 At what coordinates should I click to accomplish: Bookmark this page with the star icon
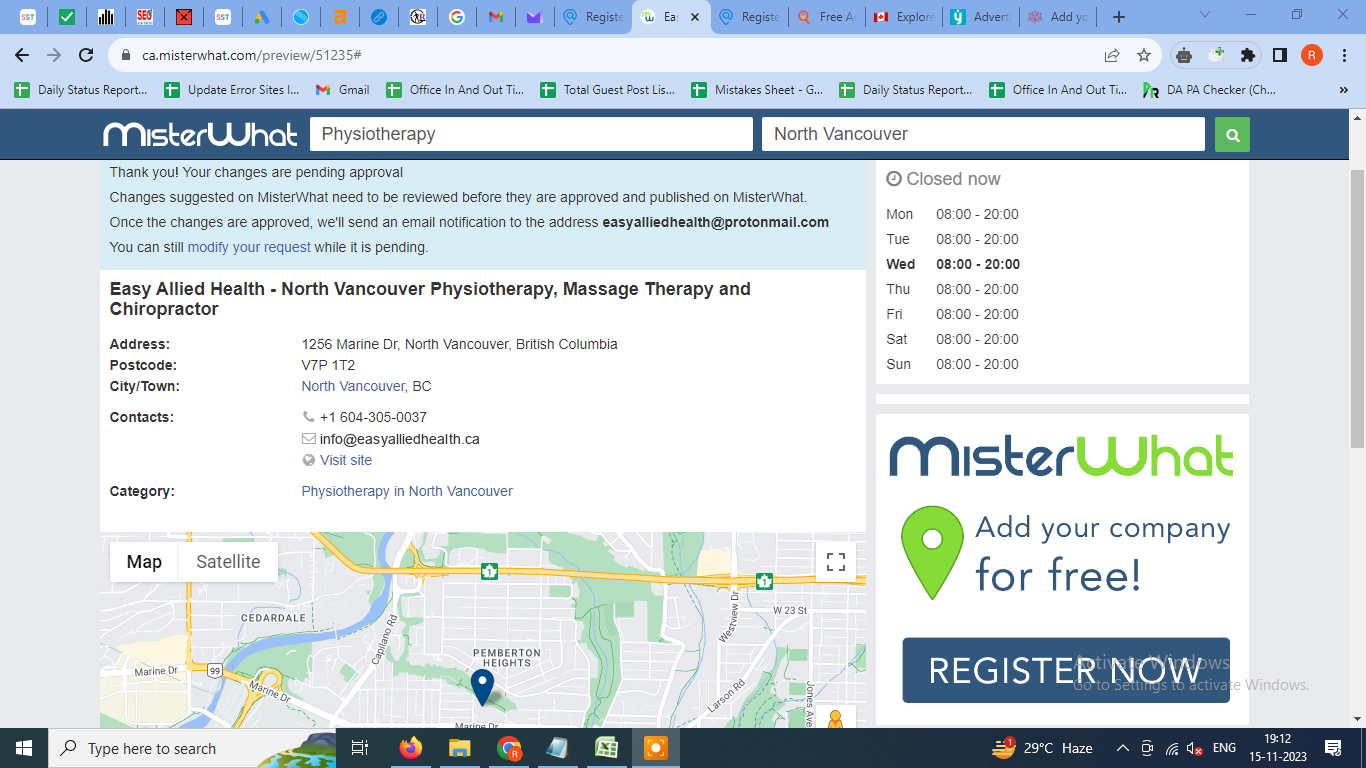click(x=1144, y=55)
